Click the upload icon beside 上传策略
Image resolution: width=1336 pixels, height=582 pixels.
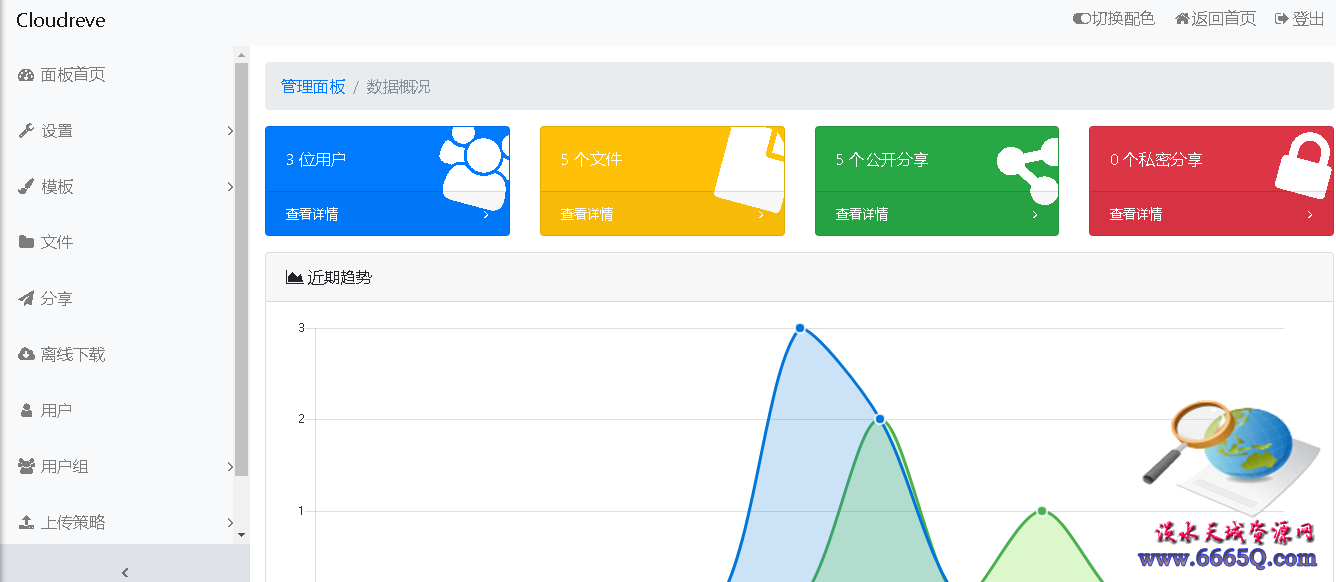(26, 522)
